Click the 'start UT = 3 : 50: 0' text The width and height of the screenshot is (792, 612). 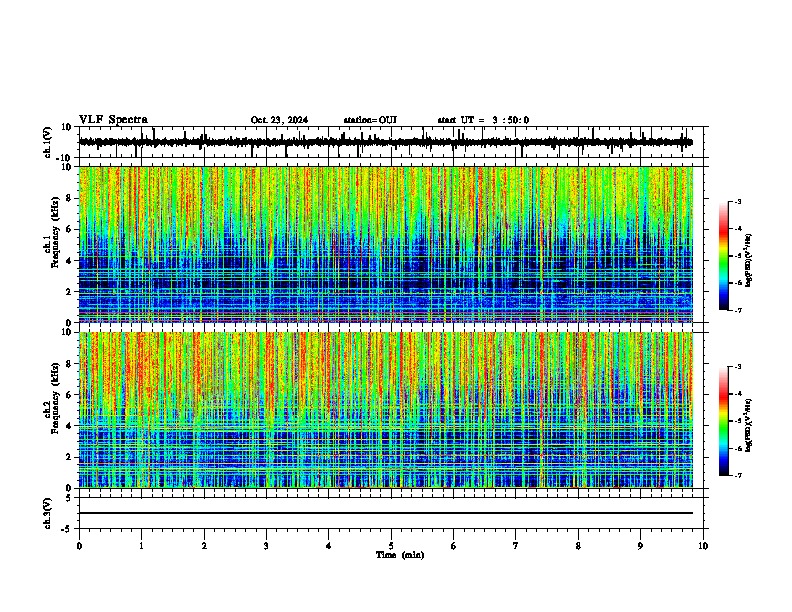pos(483,120)
